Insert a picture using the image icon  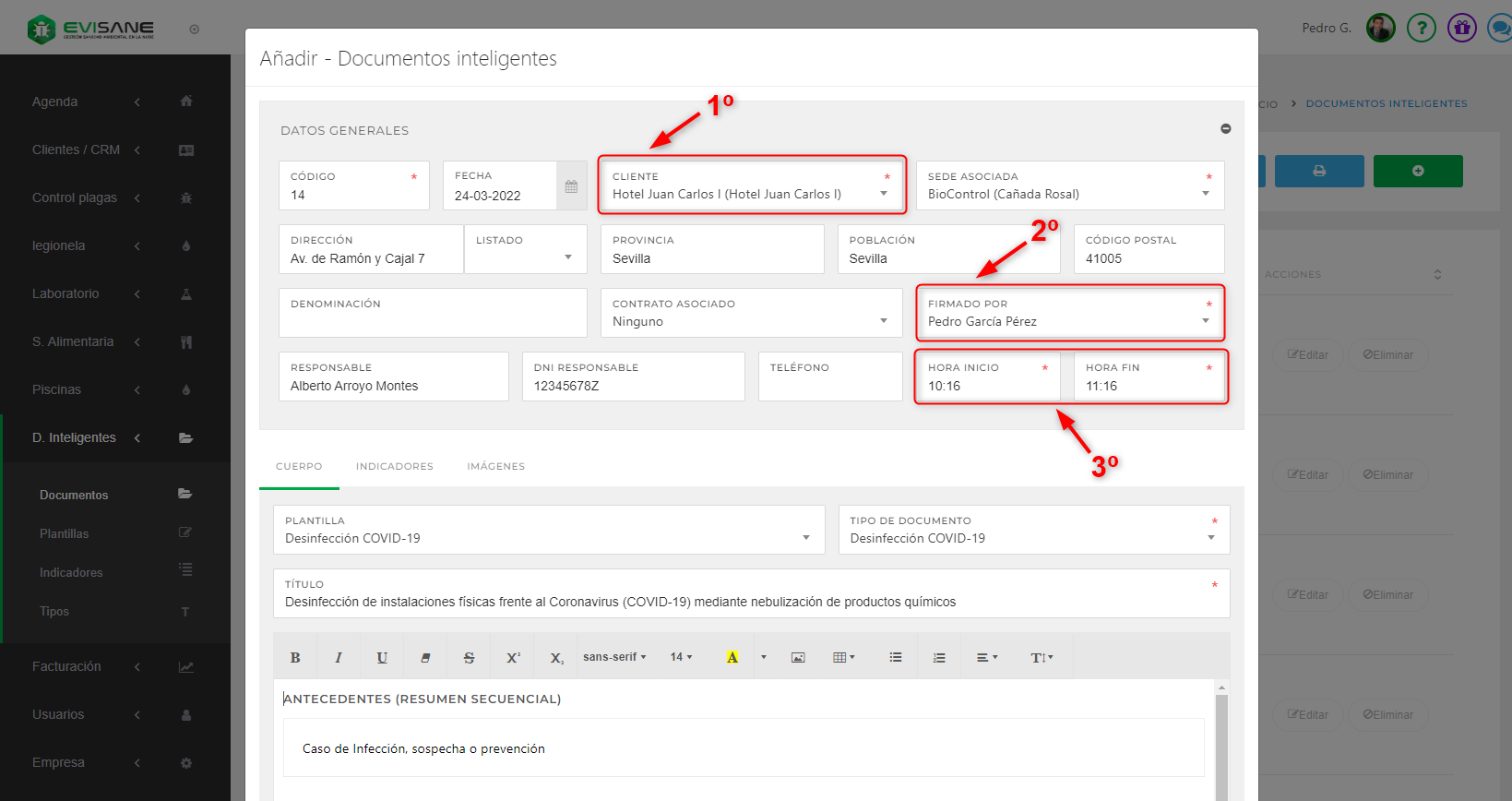click(798, 658)
